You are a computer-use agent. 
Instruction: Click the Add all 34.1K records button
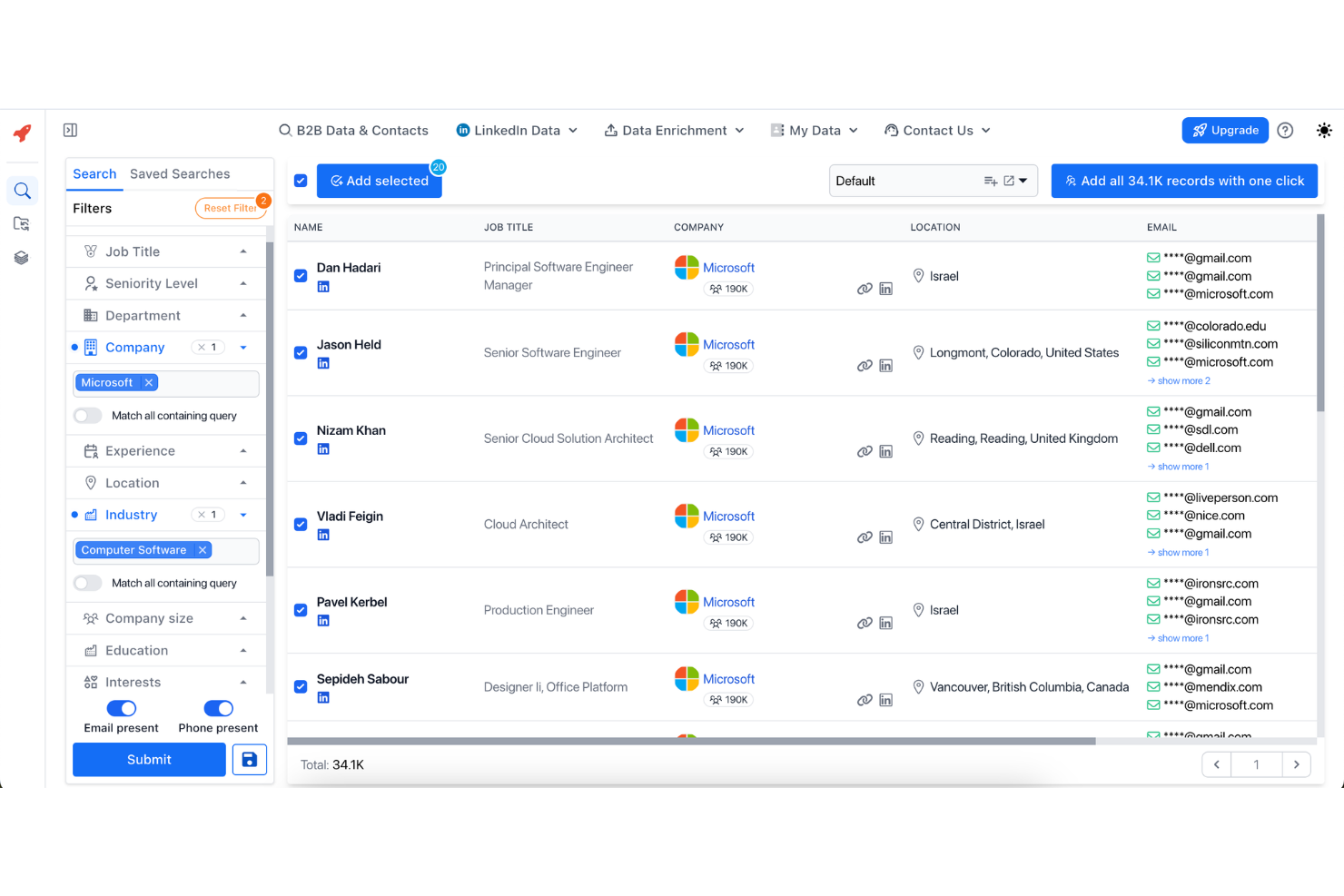(1184, 181)
